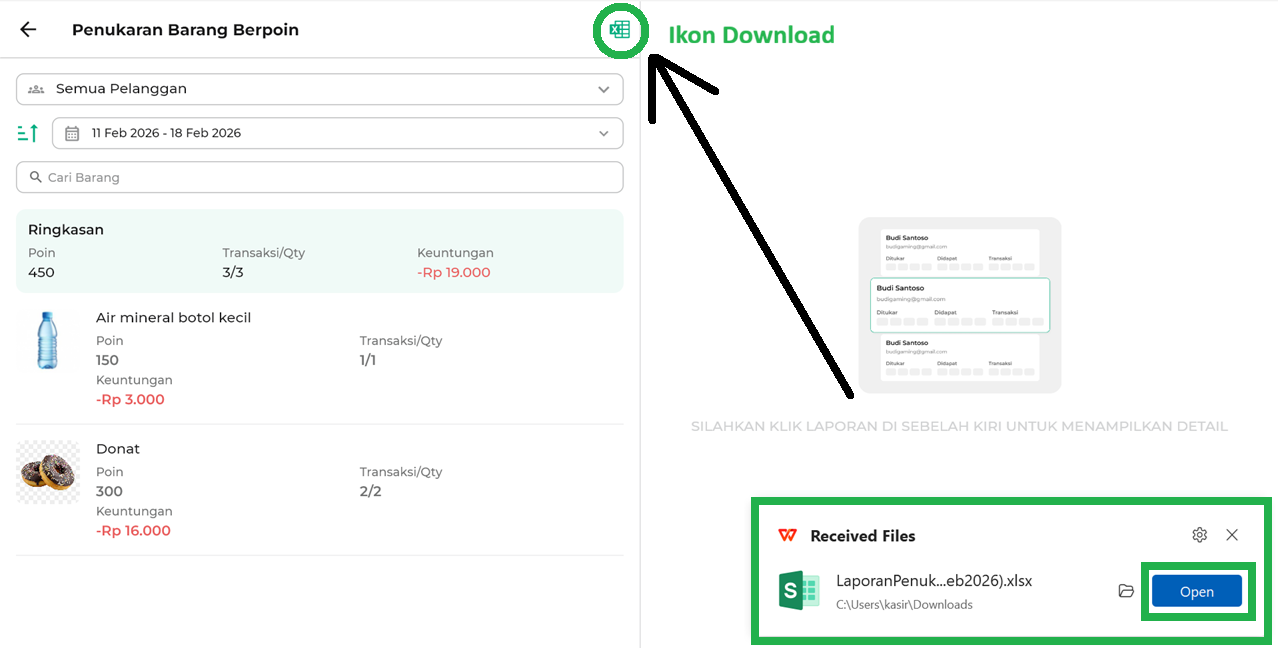This screenshot has width=1278, height=648.
Task: Open Received Files settings gear
Action: coord(1199,535)
